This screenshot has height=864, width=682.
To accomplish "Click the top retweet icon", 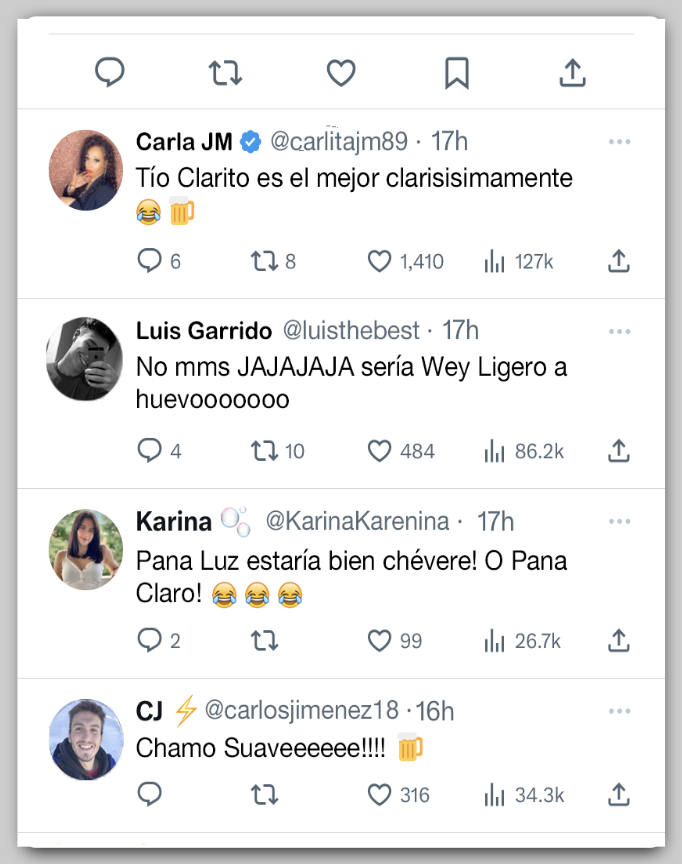I will pyautogui.click(x=225, y=72).
